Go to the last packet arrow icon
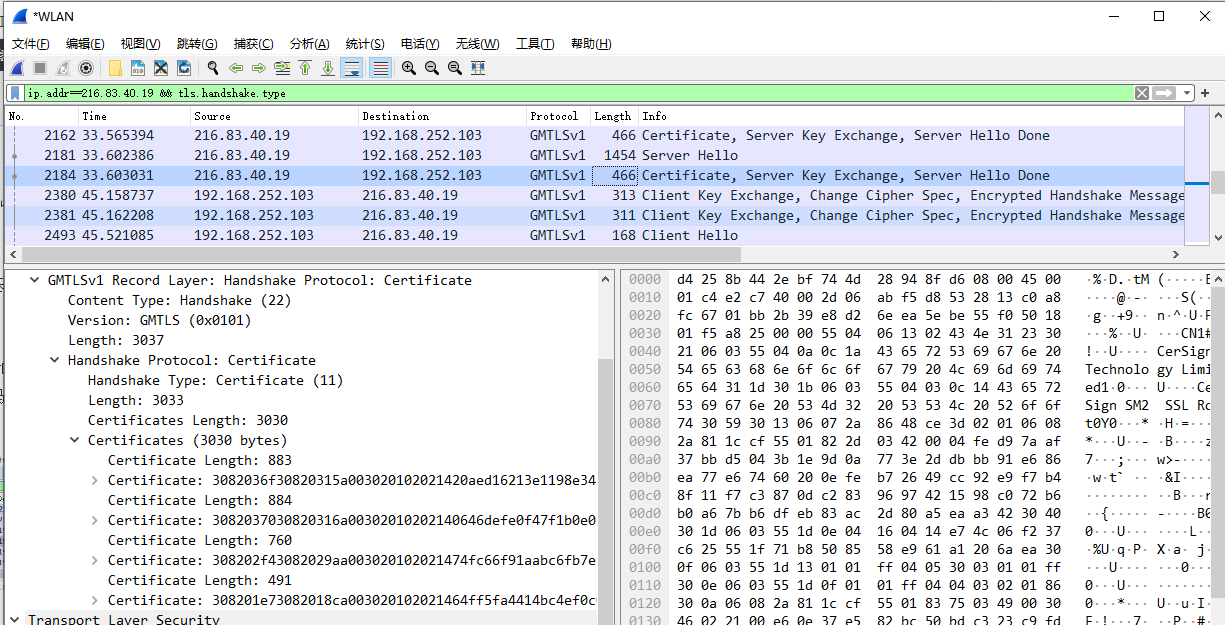 point(328,68)
